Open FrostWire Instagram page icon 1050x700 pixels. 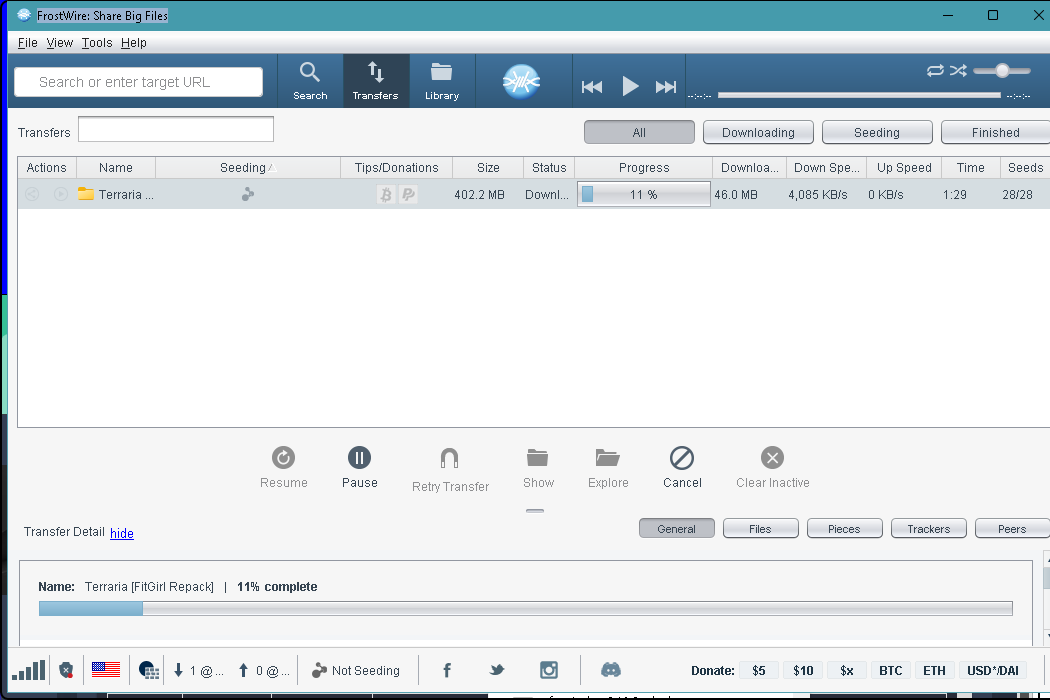[x=548, y=670]
